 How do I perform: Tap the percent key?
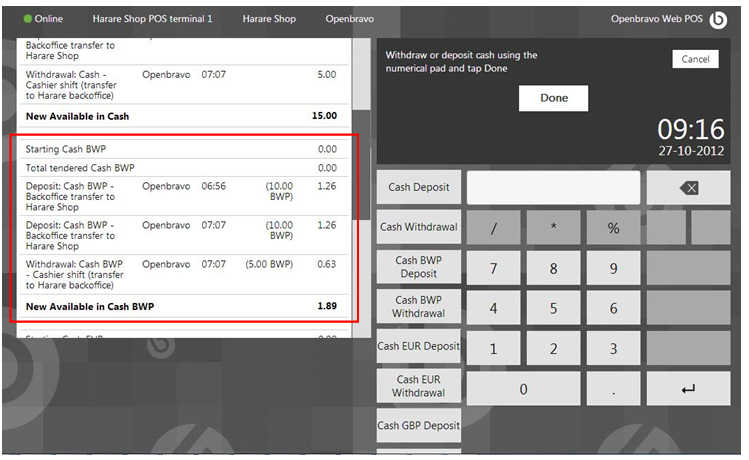coord(613,228)
